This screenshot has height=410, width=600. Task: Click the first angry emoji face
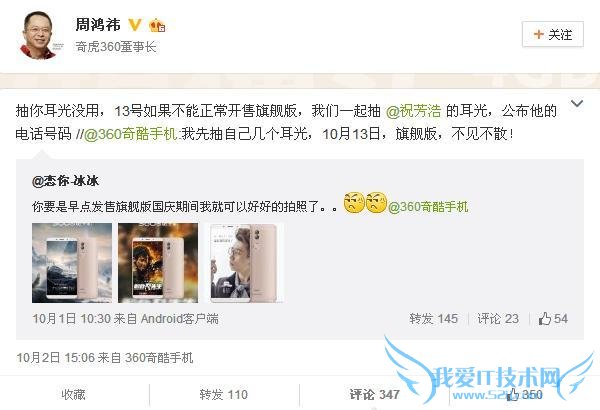tap(354, 203)
